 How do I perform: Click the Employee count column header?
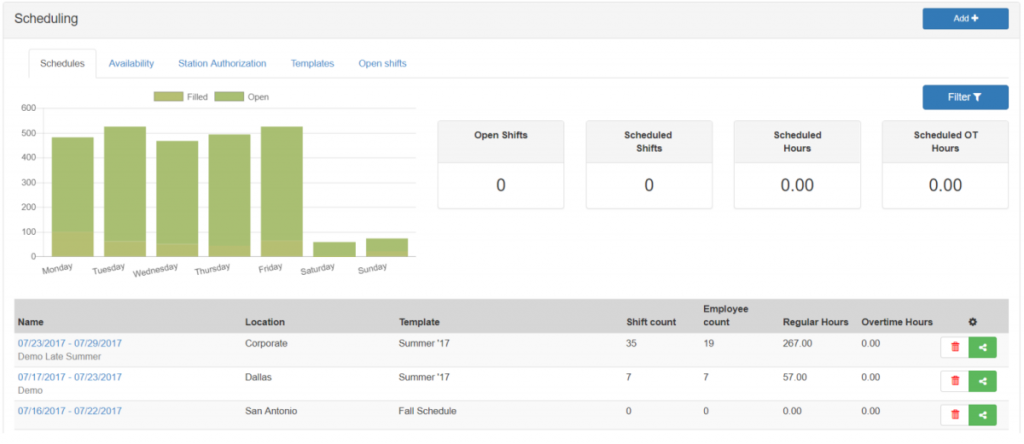pyautogui.click(x=726, y=315)
